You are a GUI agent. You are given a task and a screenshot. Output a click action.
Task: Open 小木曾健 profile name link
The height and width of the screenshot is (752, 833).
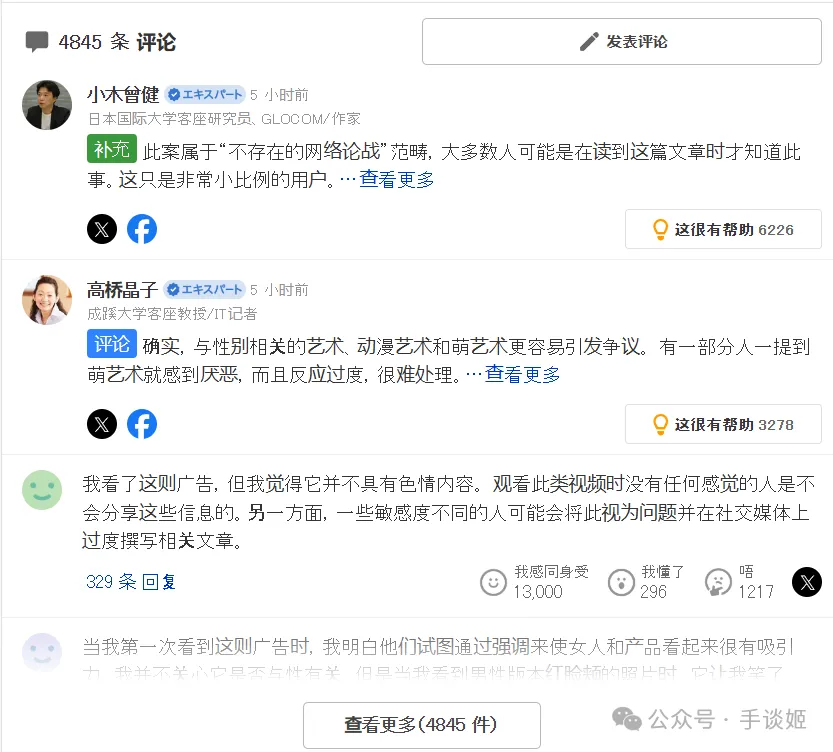[x=122, y=95]
